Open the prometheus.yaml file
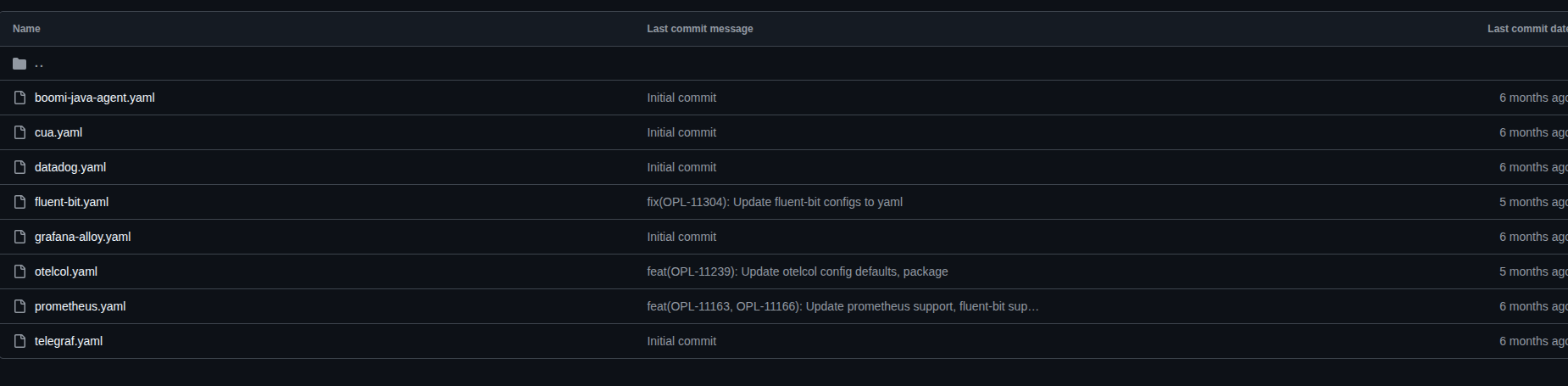 coord(80,306)
